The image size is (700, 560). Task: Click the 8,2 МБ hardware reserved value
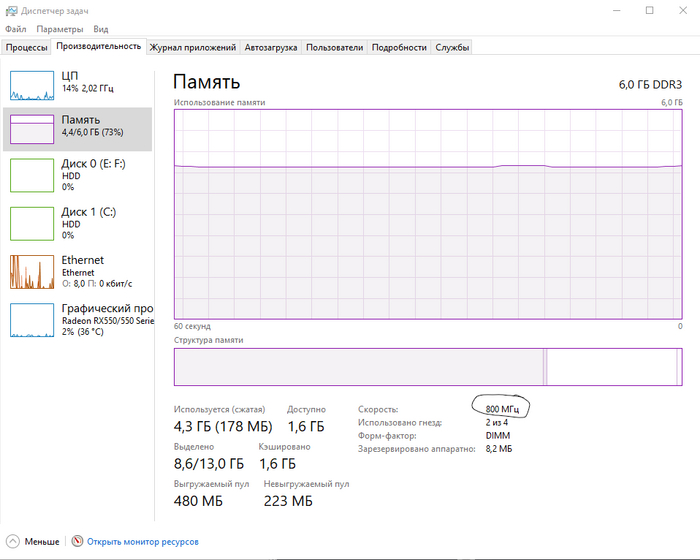[x=499, y=449]
